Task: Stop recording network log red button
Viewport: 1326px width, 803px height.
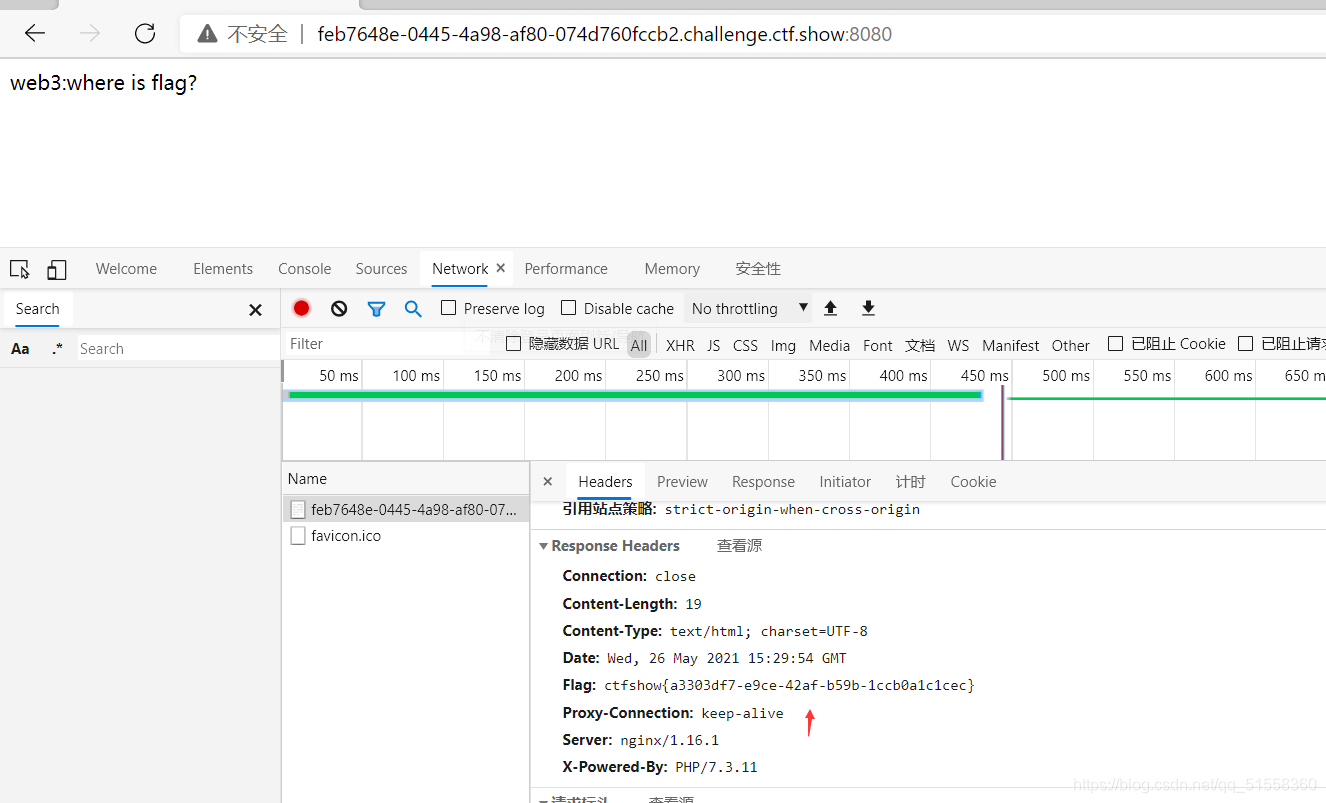Action: (302, 308)
